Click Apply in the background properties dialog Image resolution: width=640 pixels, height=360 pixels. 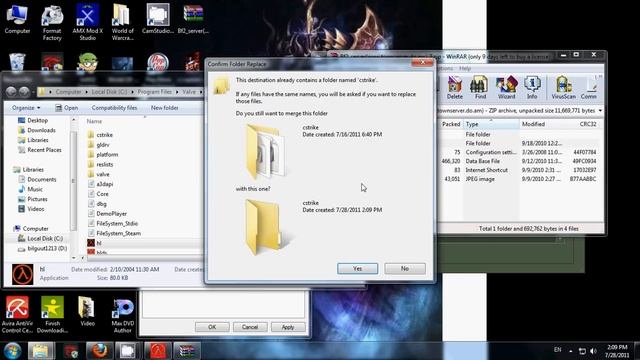[x=288, y=327]
